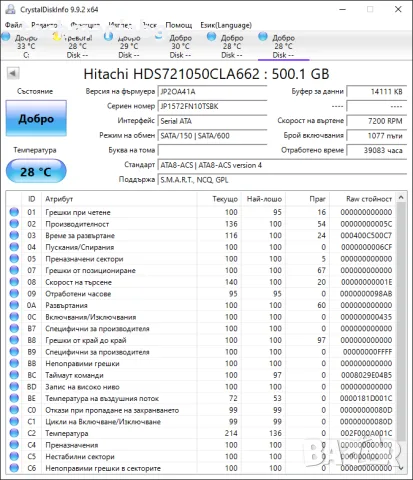Open the Език(Language) menu
Viewport: 413px width, 480px height.
pyautogui.click(x=226, y=25)
